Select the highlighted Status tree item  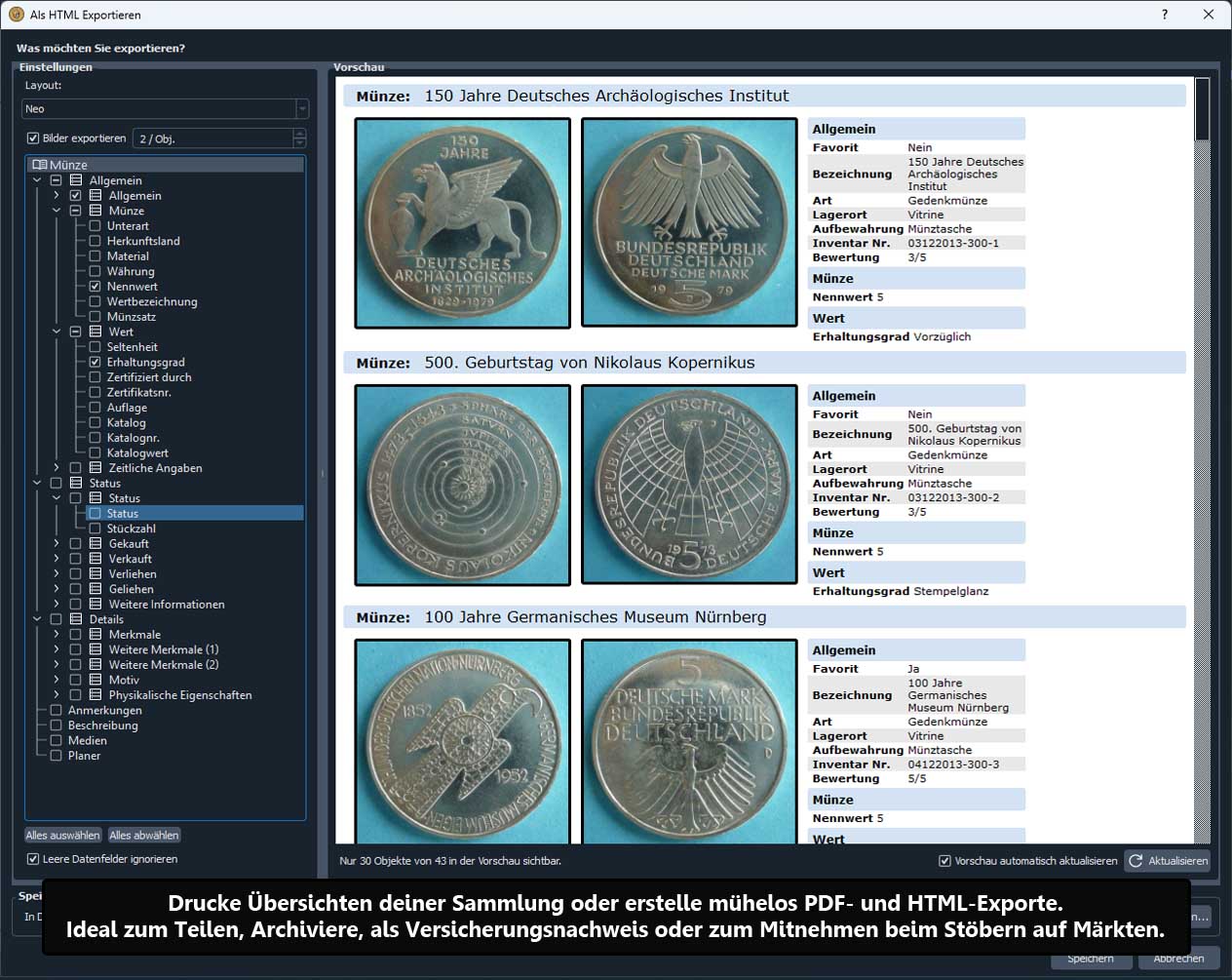coord(123,513)
